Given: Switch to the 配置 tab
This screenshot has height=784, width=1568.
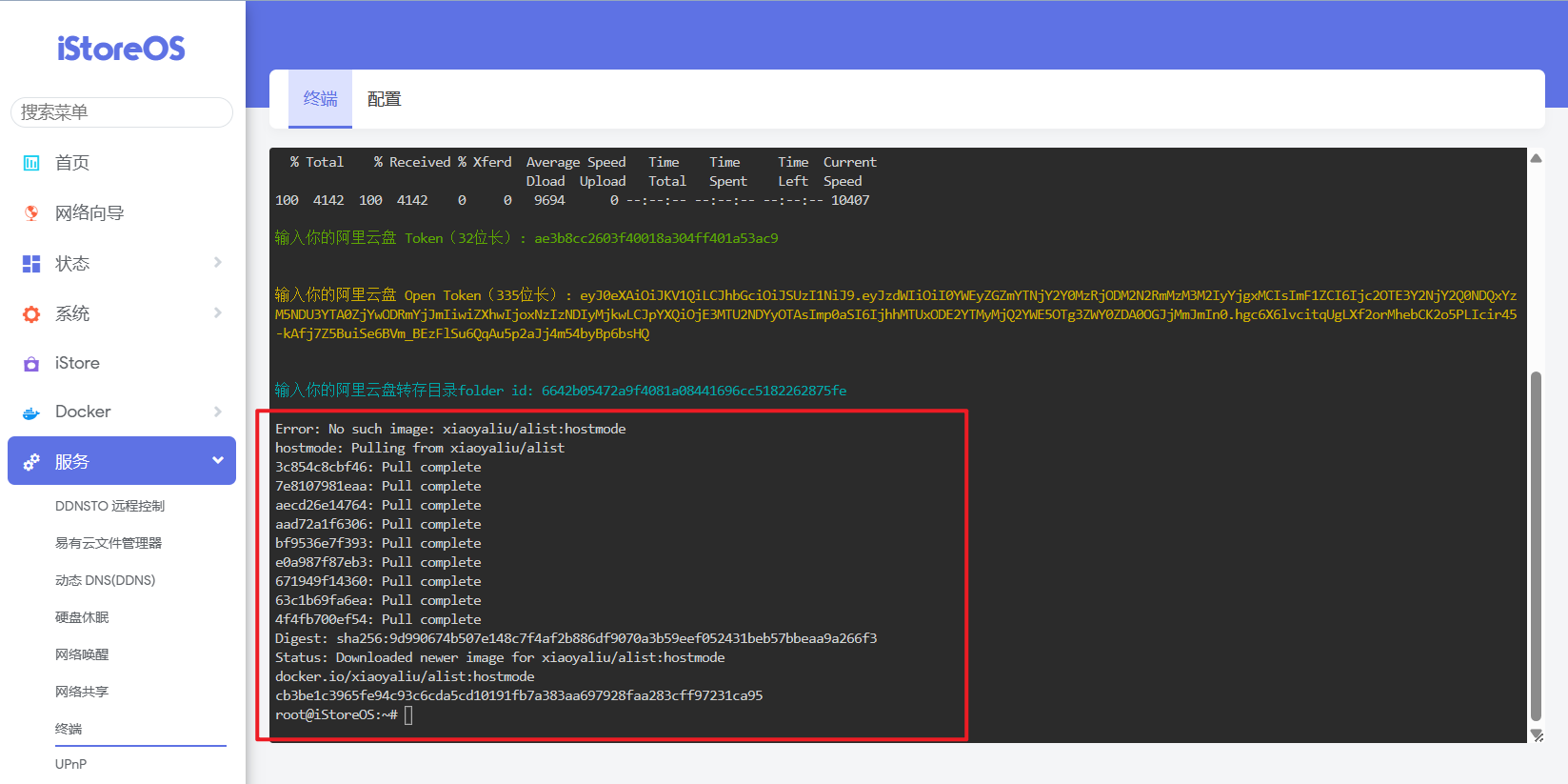Looking at the screenshot, I should coord(385,99).
